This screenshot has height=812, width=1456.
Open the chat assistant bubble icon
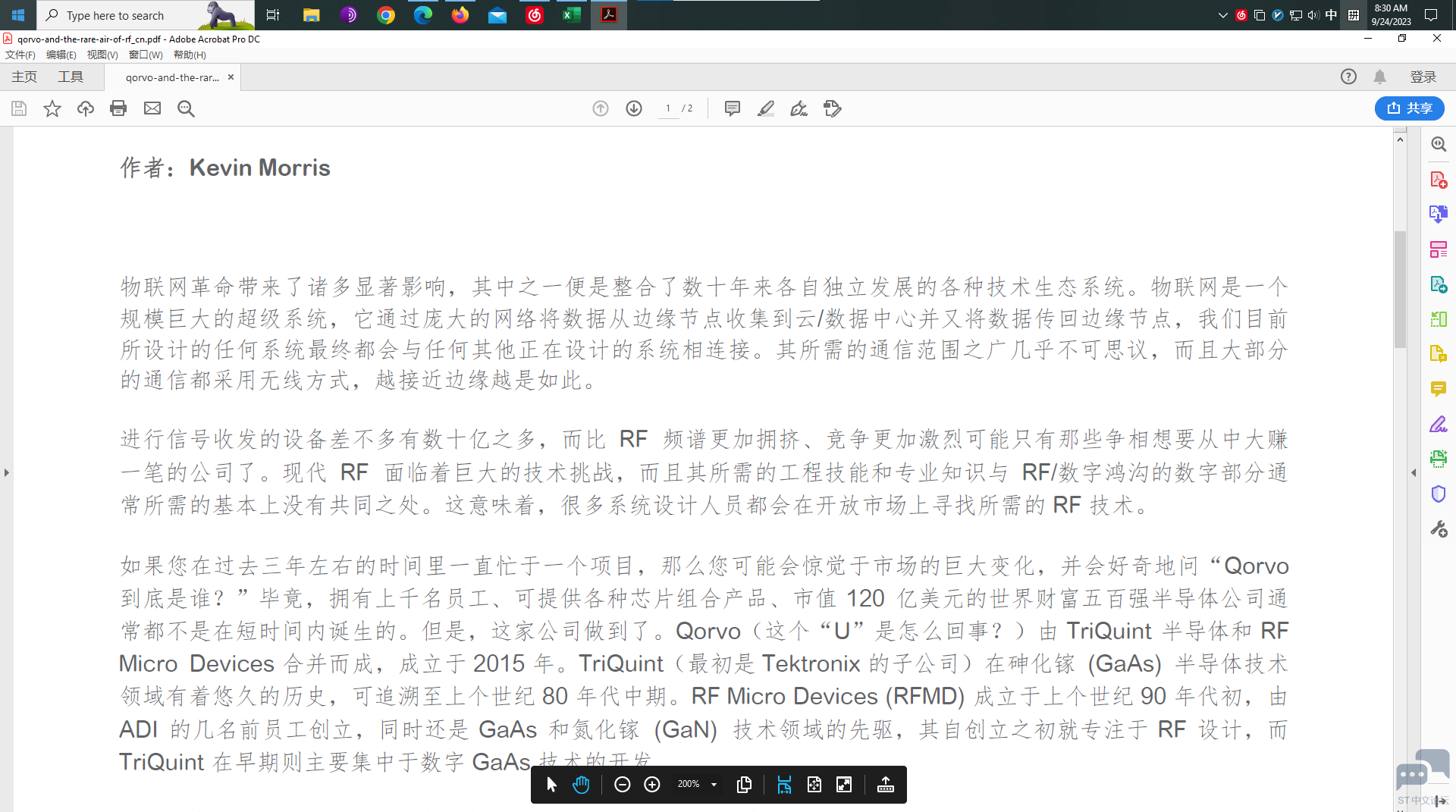1422,769
